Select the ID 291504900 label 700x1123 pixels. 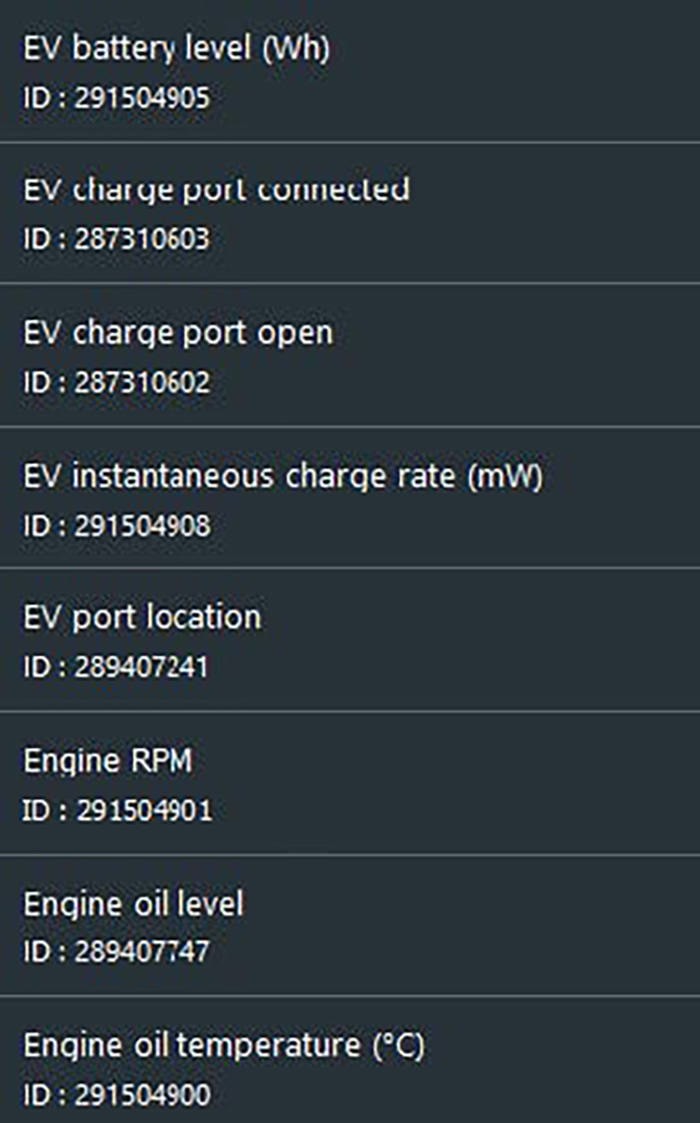click(117, 1095)
